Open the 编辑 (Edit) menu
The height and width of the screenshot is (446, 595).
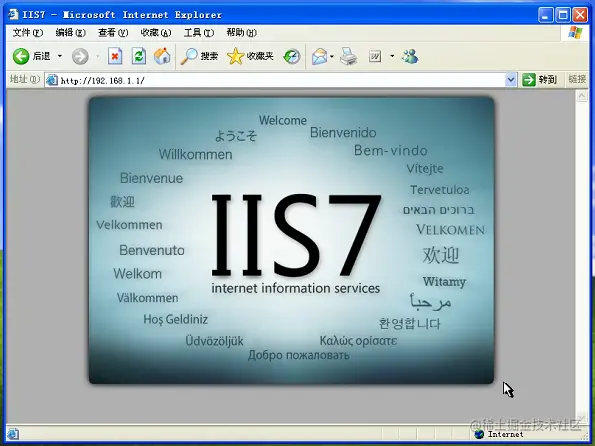71,33
